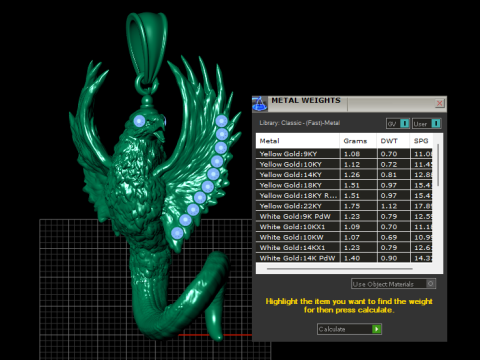Image resolution: width=480 pixels, height=360 pixels.
Task: Click grams value 1.07 for 10KW
Action: (x=352, y=237)
